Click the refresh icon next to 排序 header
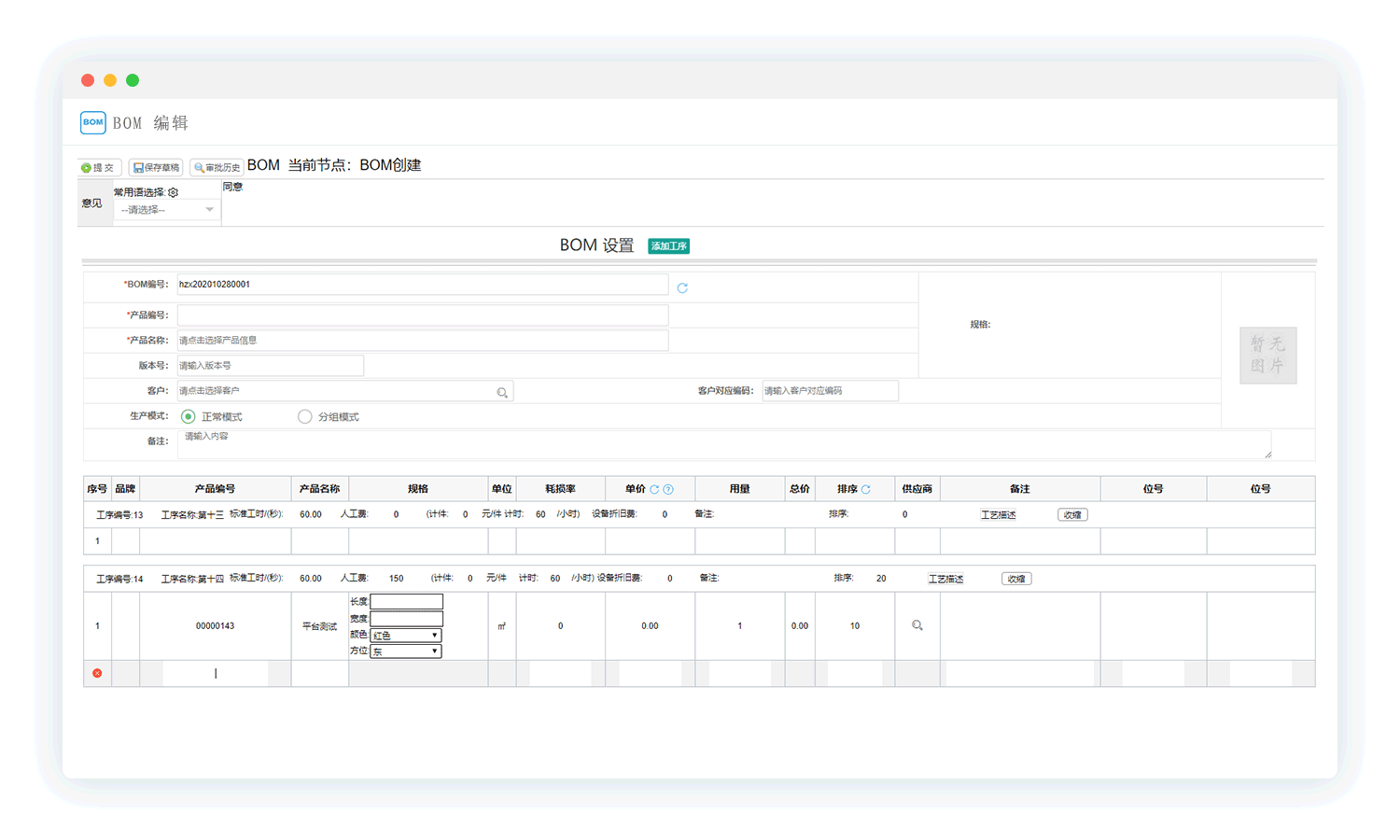Screen dimensions: 1400x840 [866, 489]
